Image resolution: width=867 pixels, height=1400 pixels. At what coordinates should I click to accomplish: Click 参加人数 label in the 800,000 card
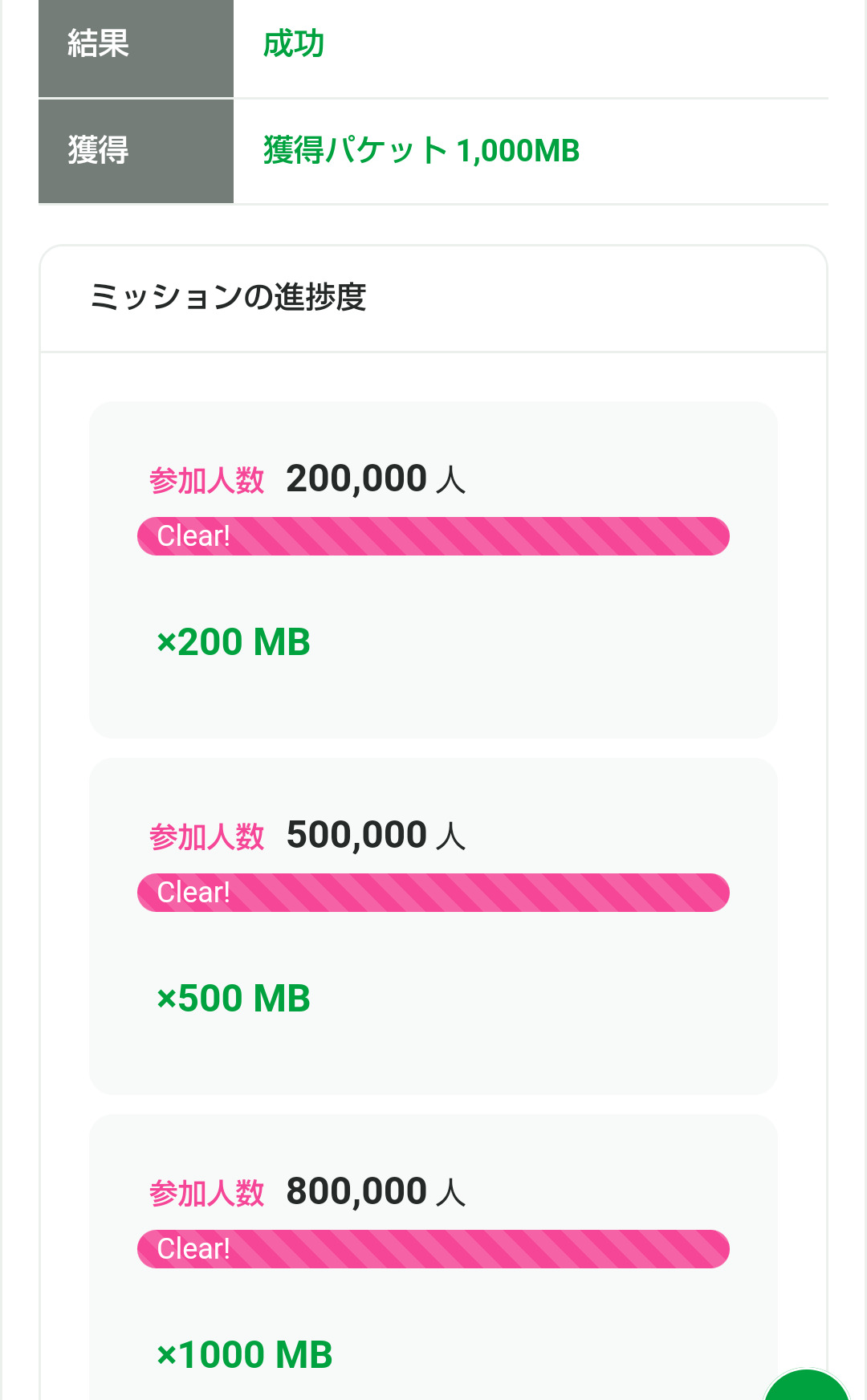(x=206, y=1194)
